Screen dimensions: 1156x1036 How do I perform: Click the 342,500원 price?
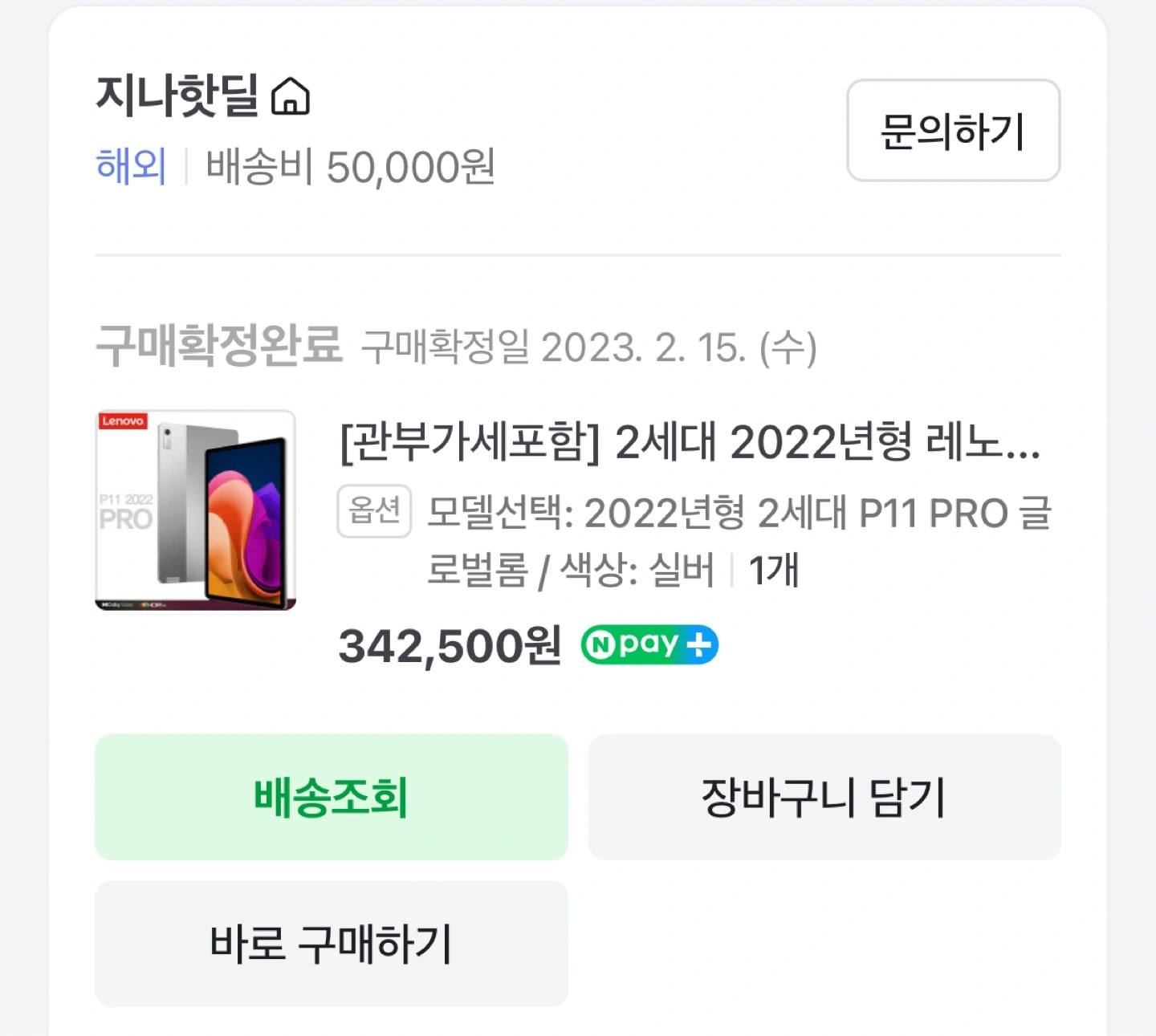(450, 646)
